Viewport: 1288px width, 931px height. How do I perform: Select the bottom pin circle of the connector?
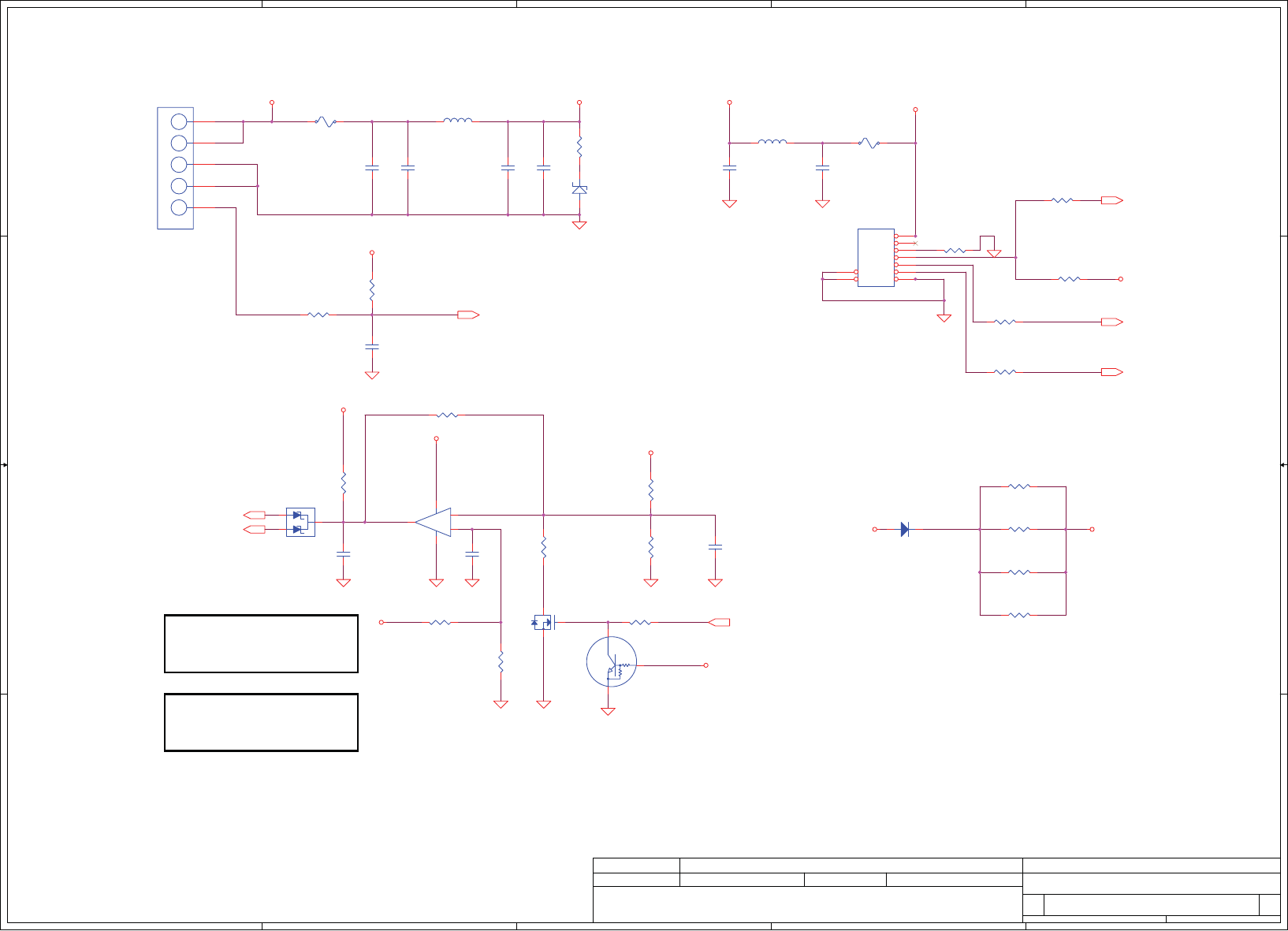click(x=179, y=207)
